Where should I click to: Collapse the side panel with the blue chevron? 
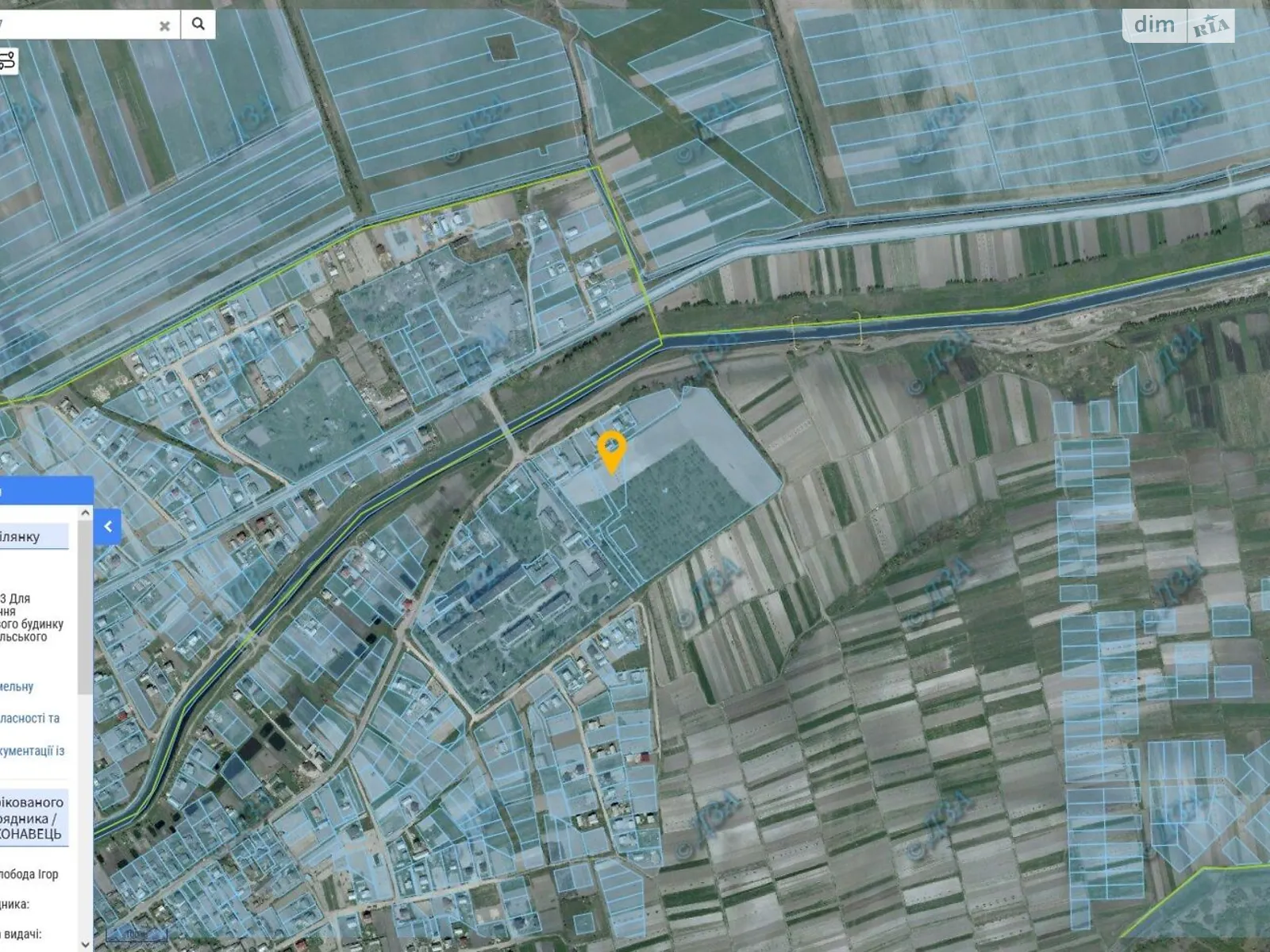coord(108,526)
